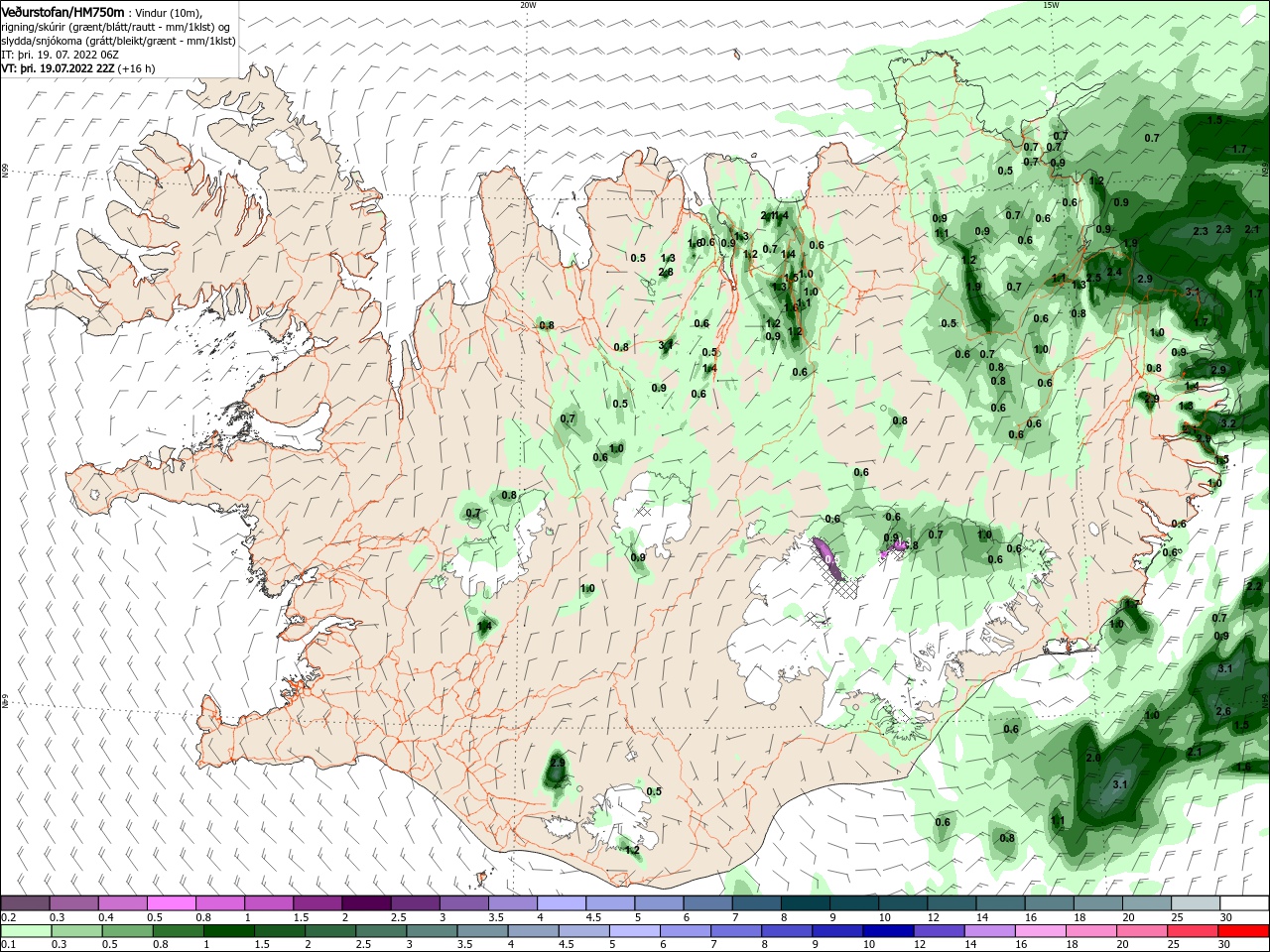Click the 'rigning/skúrir' legend description line
1270x952 pixels.
click(x=116, y=27)
